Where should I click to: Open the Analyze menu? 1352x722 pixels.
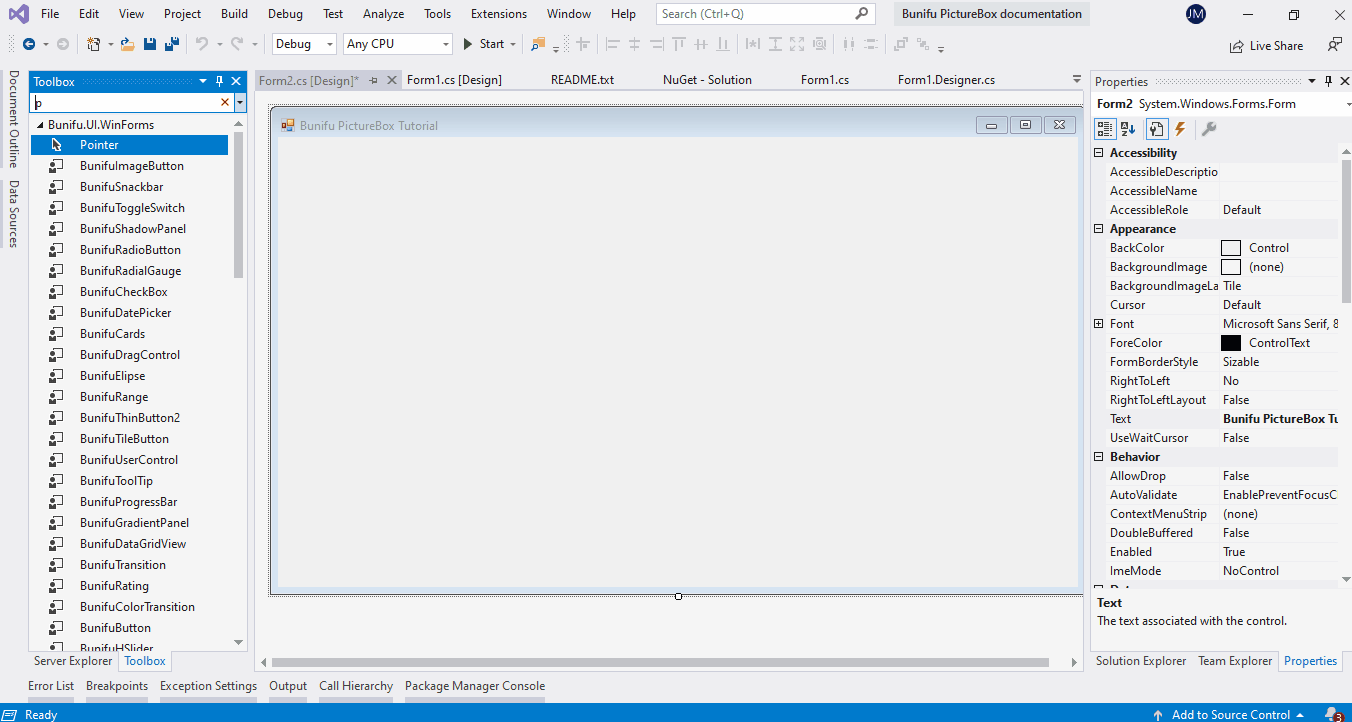[x=384, y=14]
